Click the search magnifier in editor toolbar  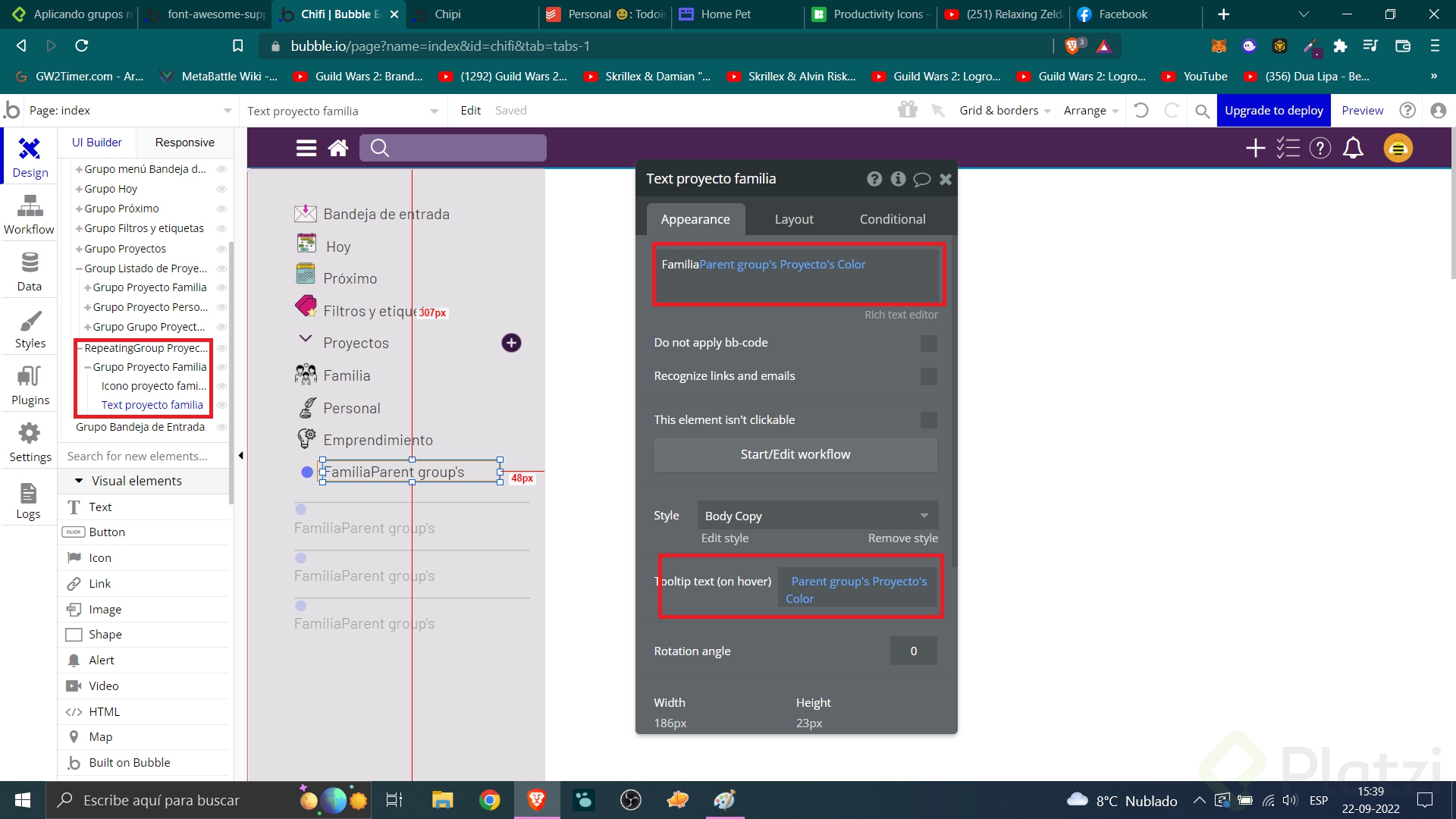pos(1202,111)
